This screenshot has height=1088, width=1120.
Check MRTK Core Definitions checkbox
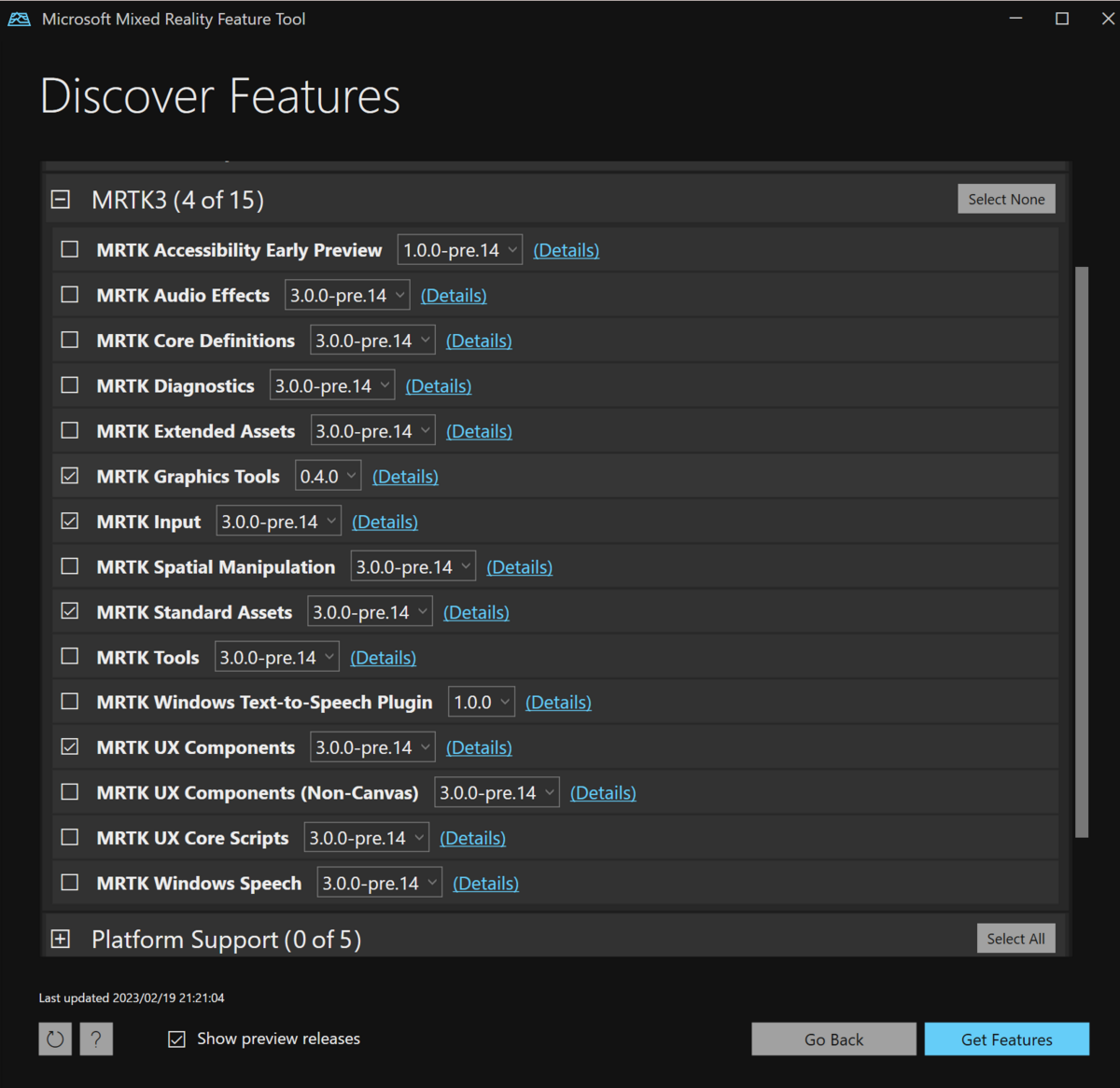click(70, 340)
